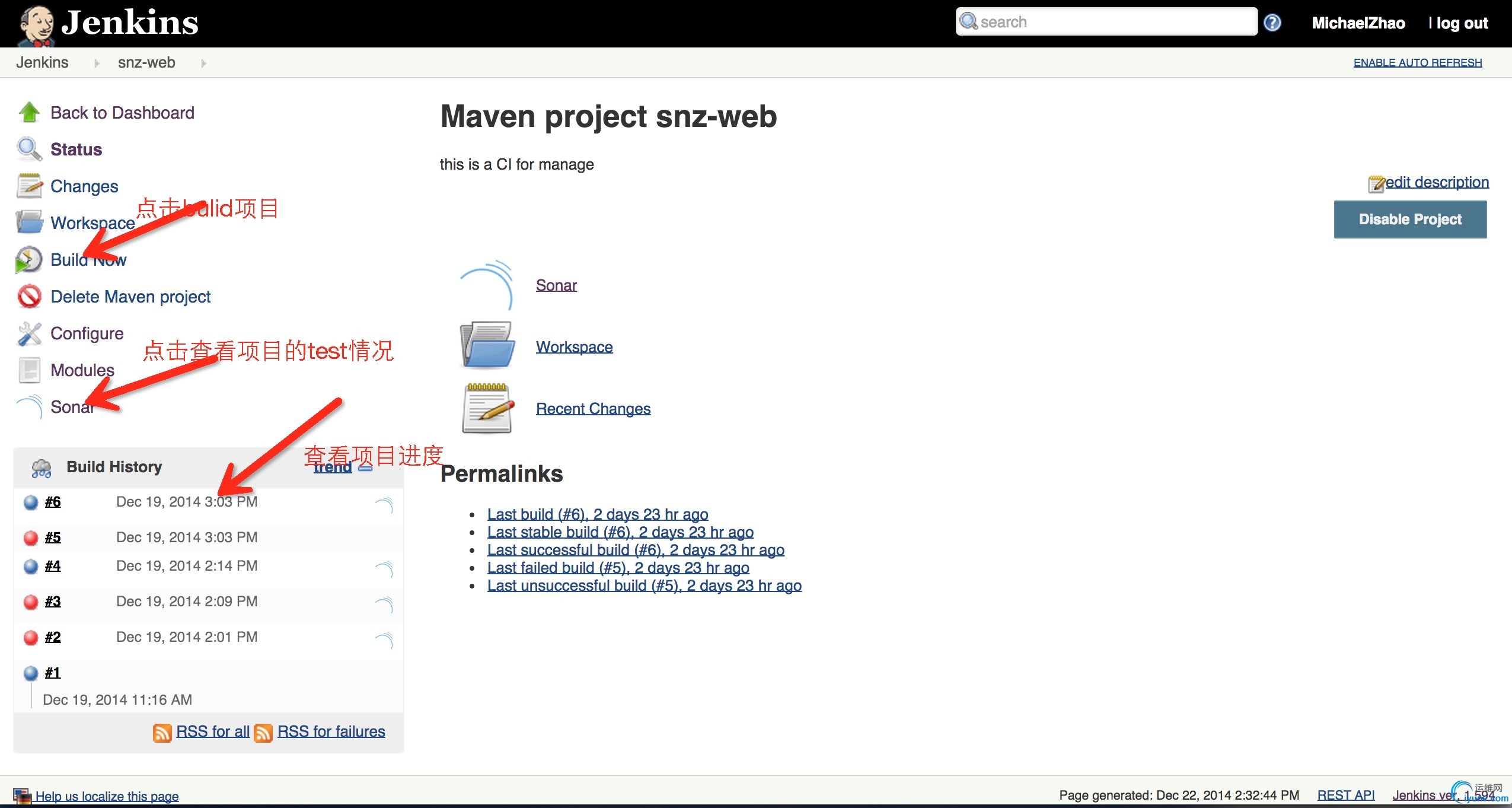Expand the Jenkins breadcrumb arrow

97,63
